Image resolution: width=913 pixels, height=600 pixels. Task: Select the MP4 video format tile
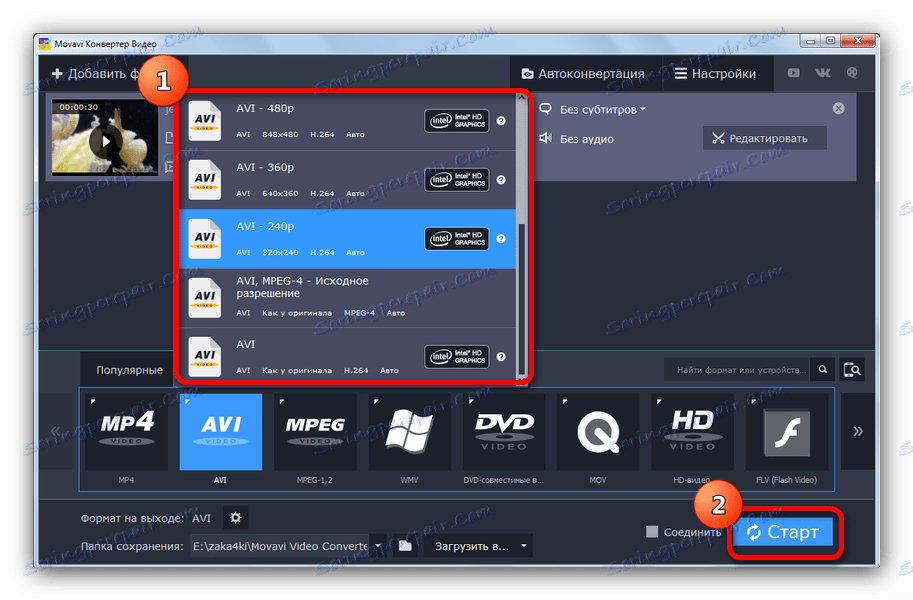(x=126, y=432)
